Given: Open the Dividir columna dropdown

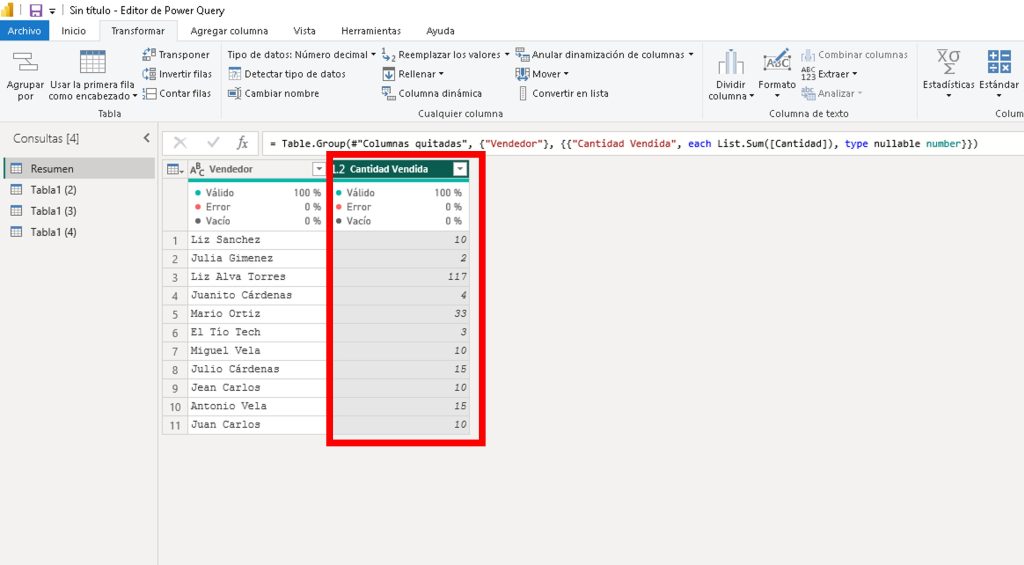Looking at the screenshot, I should pos(730,91).
